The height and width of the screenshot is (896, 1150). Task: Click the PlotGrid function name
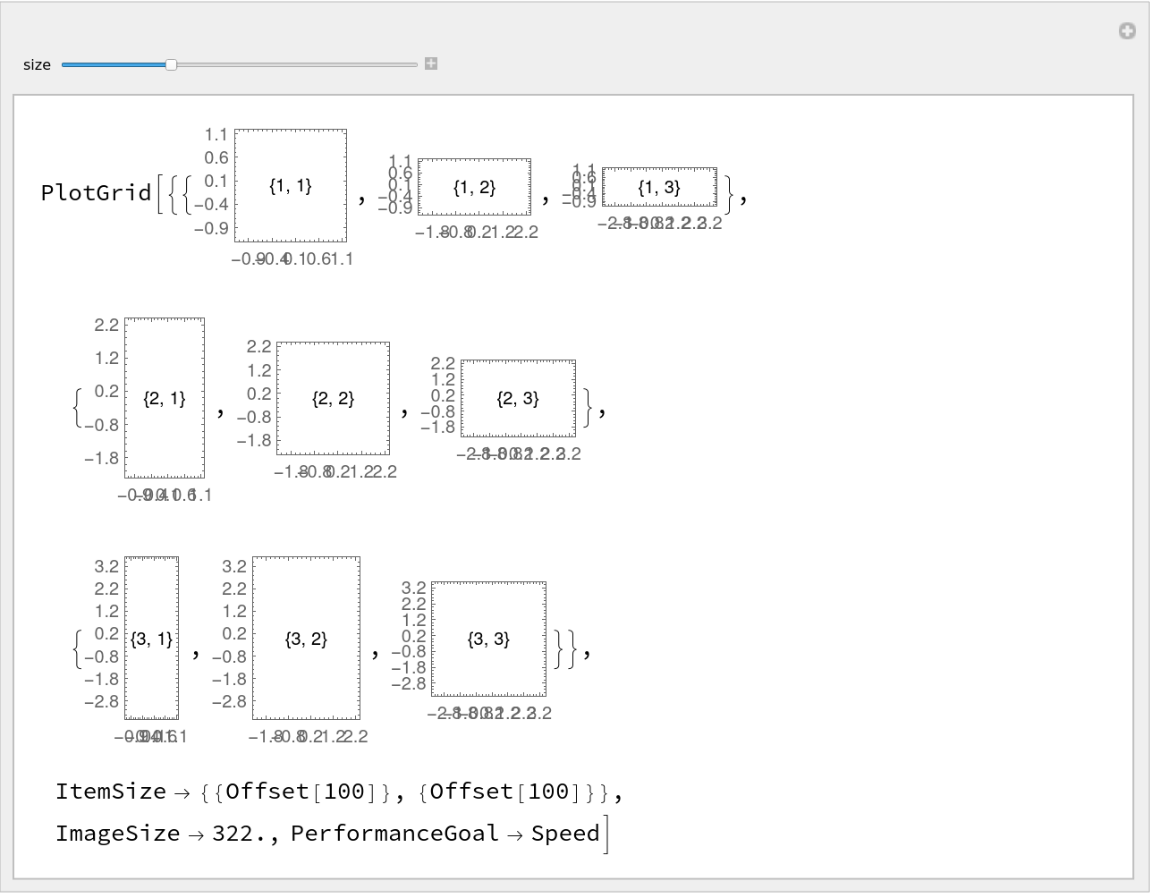[96, 193]
